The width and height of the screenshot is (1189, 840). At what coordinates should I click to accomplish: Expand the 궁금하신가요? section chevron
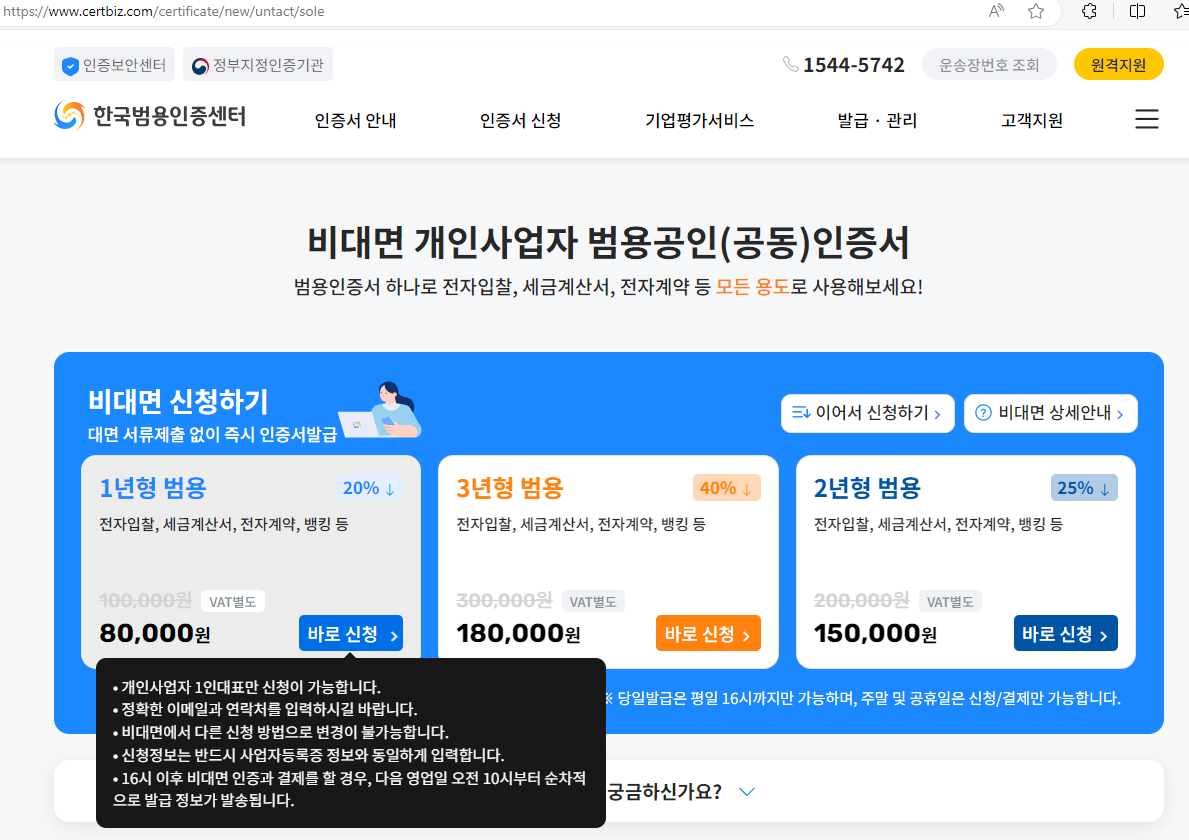[x=747, y=791]
